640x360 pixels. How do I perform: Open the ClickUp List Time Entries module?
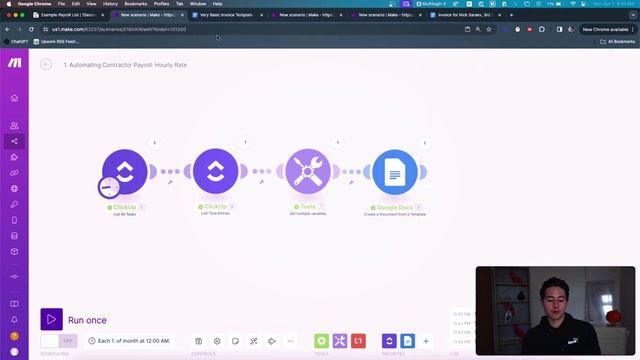pyautogui.click(x=216, y=171)
